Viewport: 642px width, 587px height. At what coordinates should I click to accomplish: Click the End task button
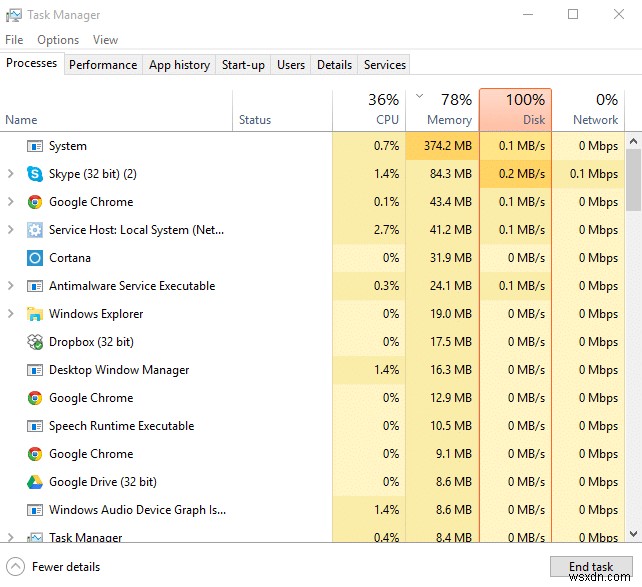click(591, 567)
